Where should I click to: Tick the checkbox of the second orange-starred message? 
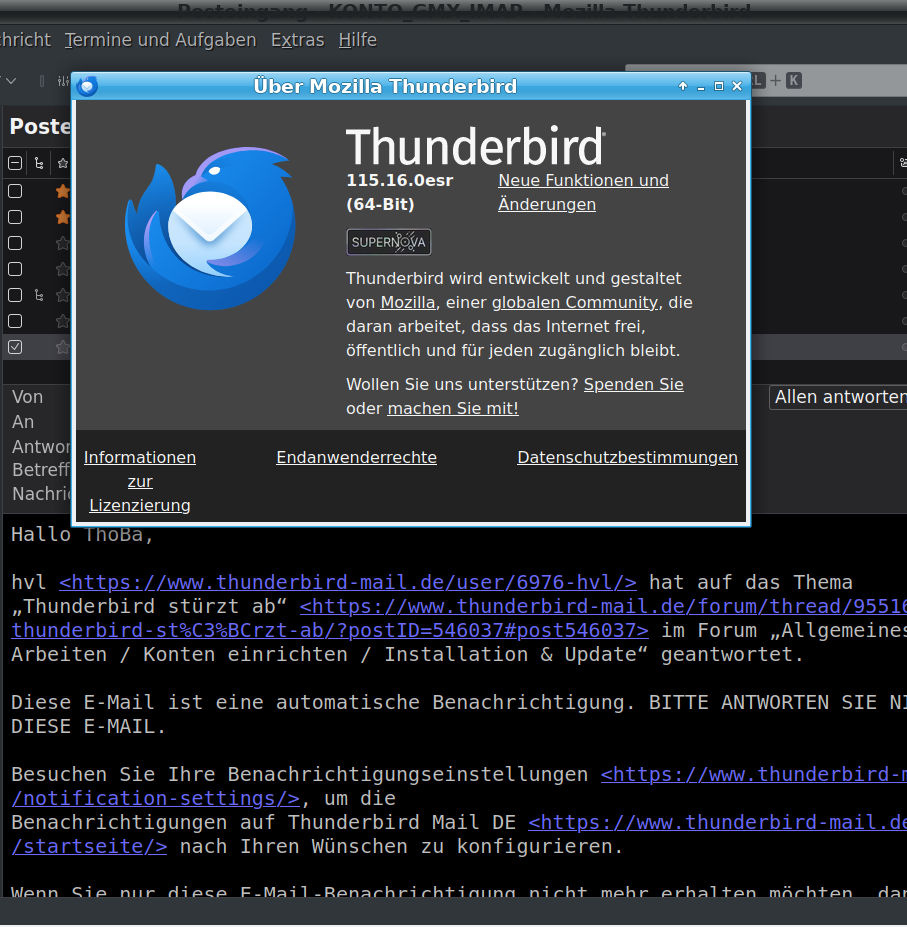[x=15, y=217]
